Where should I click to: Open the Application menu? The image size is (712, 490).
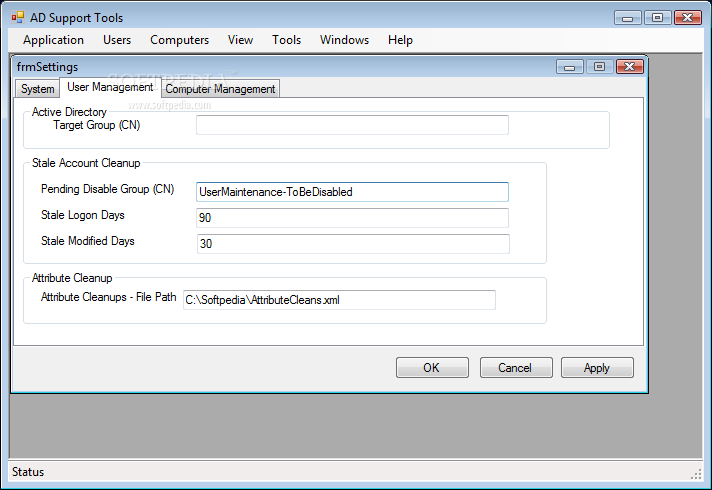click(53, 40)
